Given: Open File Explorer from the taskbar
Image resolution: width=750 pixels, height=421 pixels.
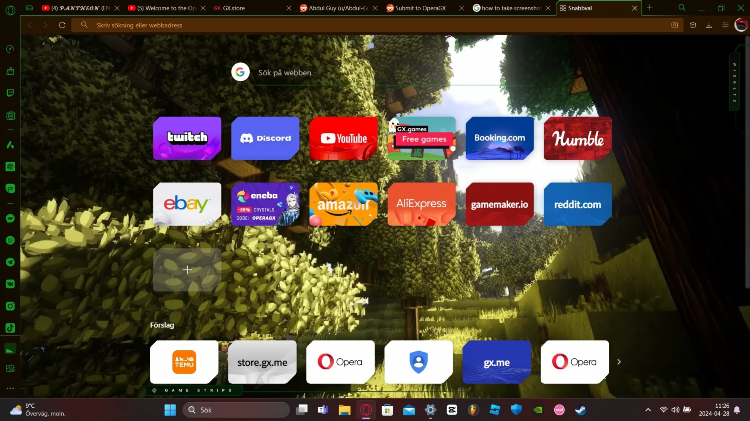Looking at the screenshot, I should 344,410.
